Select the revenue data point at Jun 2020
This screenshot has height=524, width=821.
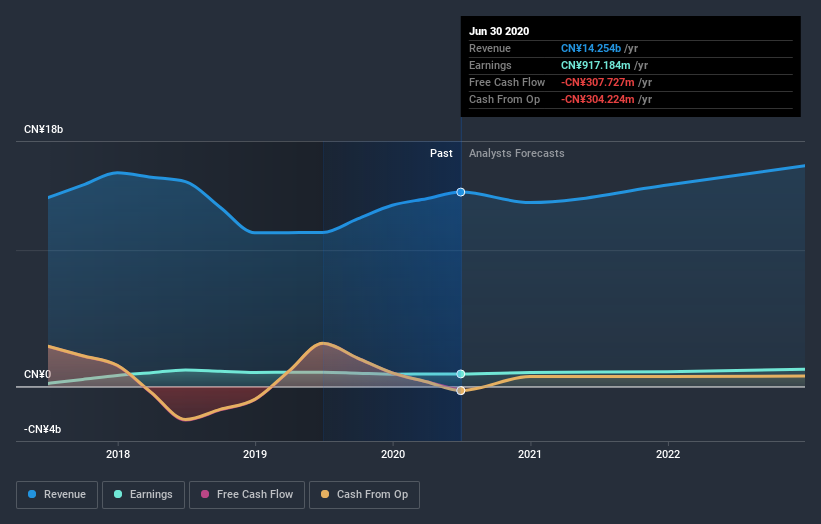(x=461, y=192)
